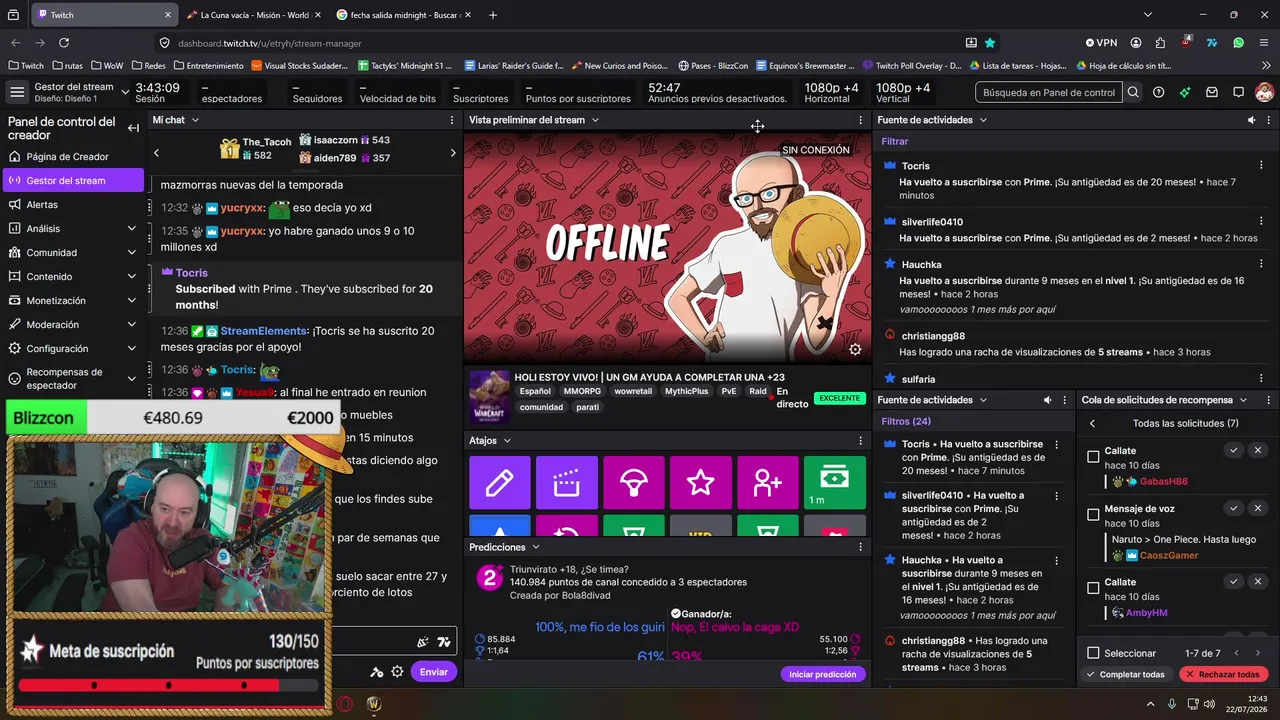This screenshot has height=720, width=1280.
Task: Show next gifter leaderboard entries in chat
Action: pos(452,153)
